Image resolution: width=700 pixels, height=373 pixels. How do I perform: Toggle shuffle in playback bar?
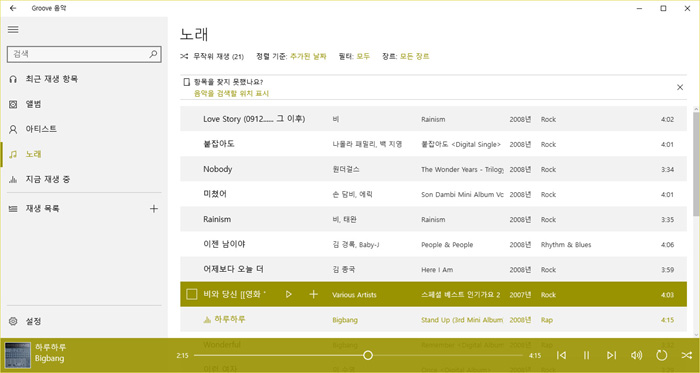coord(686,355)
